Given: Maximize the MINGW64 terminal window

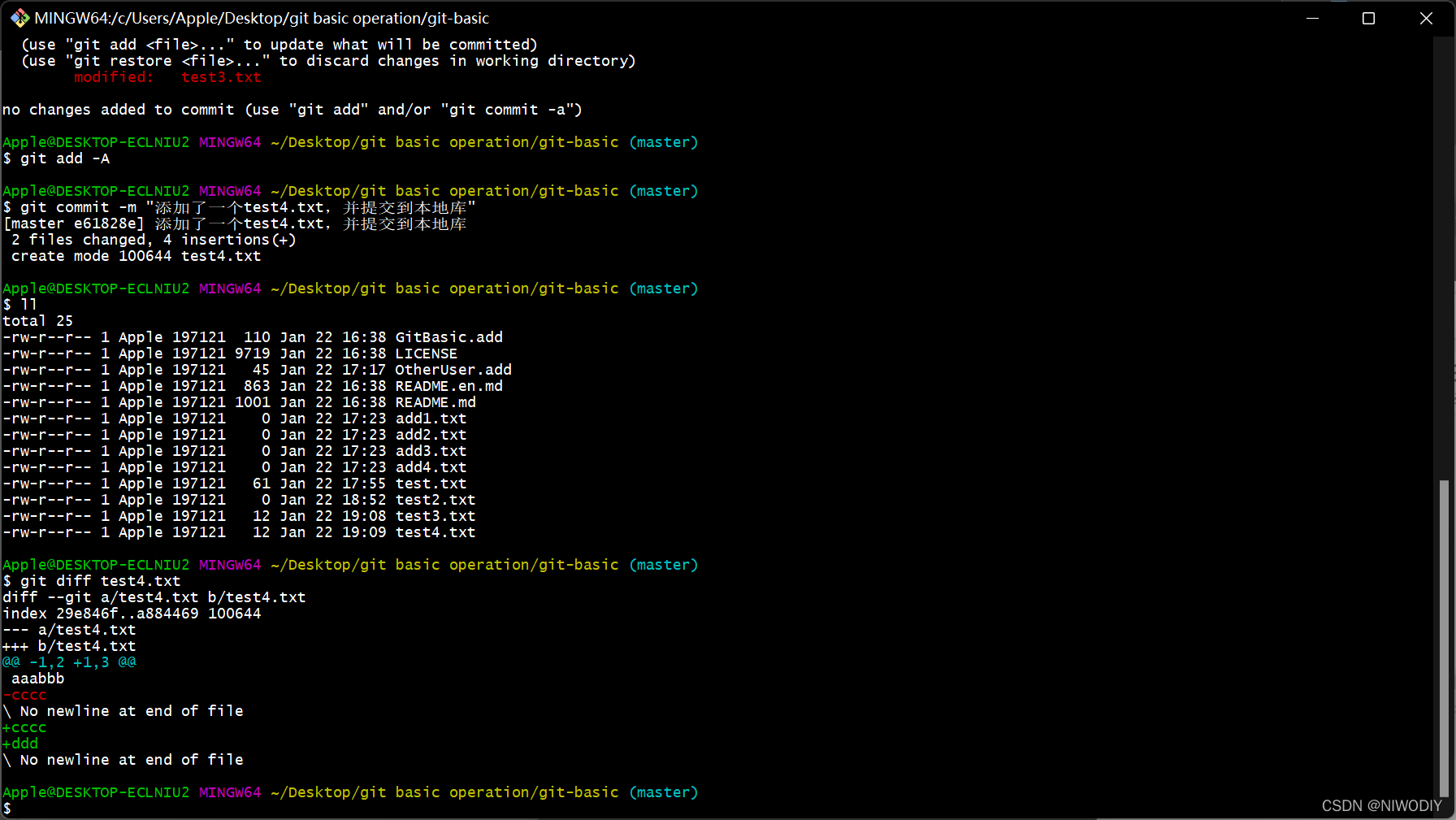Looking at the screenshot, I should [1368, 18].
